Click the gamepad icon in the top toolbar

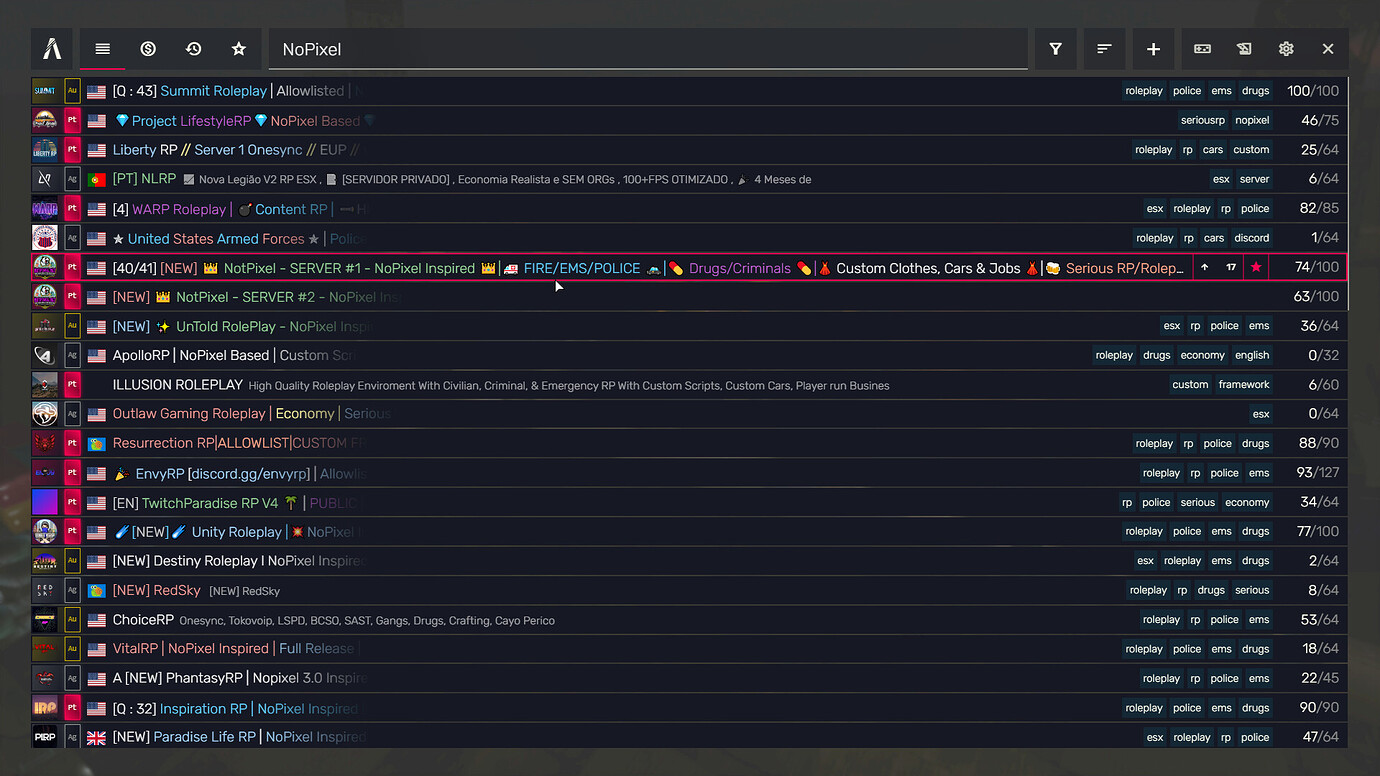1202,48
